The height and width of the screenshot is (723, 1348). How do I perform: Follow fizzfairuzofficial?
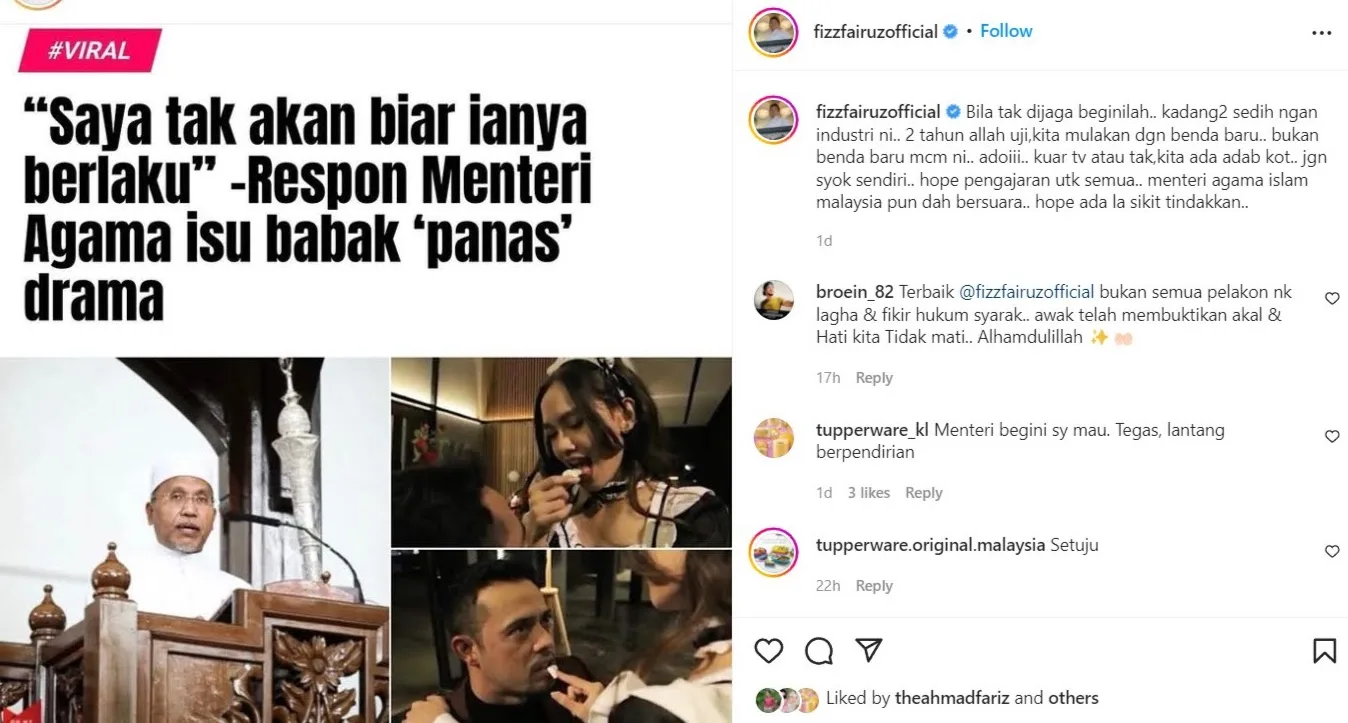click(1006, 31)
